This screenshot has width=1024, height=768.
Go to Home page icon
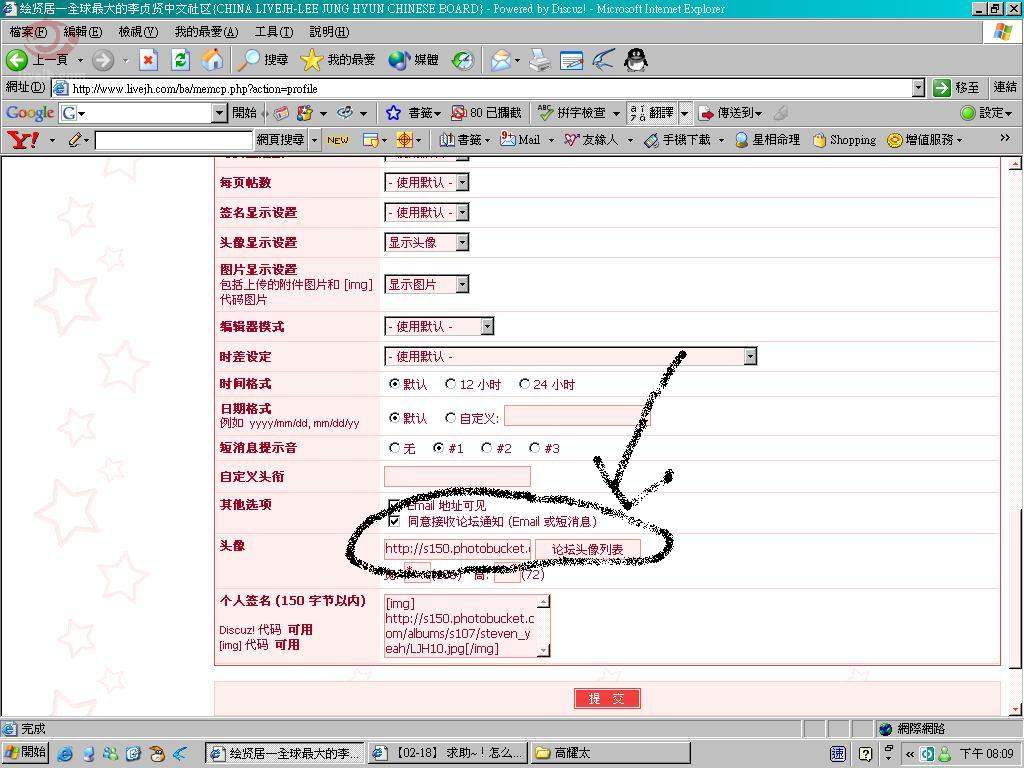tap(212, 60)
